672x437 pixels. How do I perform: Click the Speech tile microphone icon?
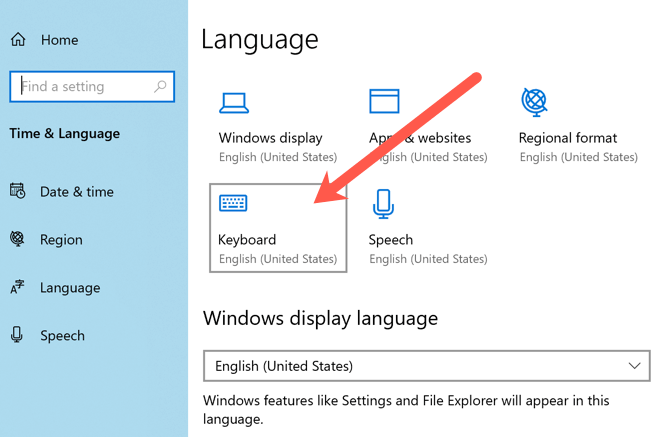383,204
